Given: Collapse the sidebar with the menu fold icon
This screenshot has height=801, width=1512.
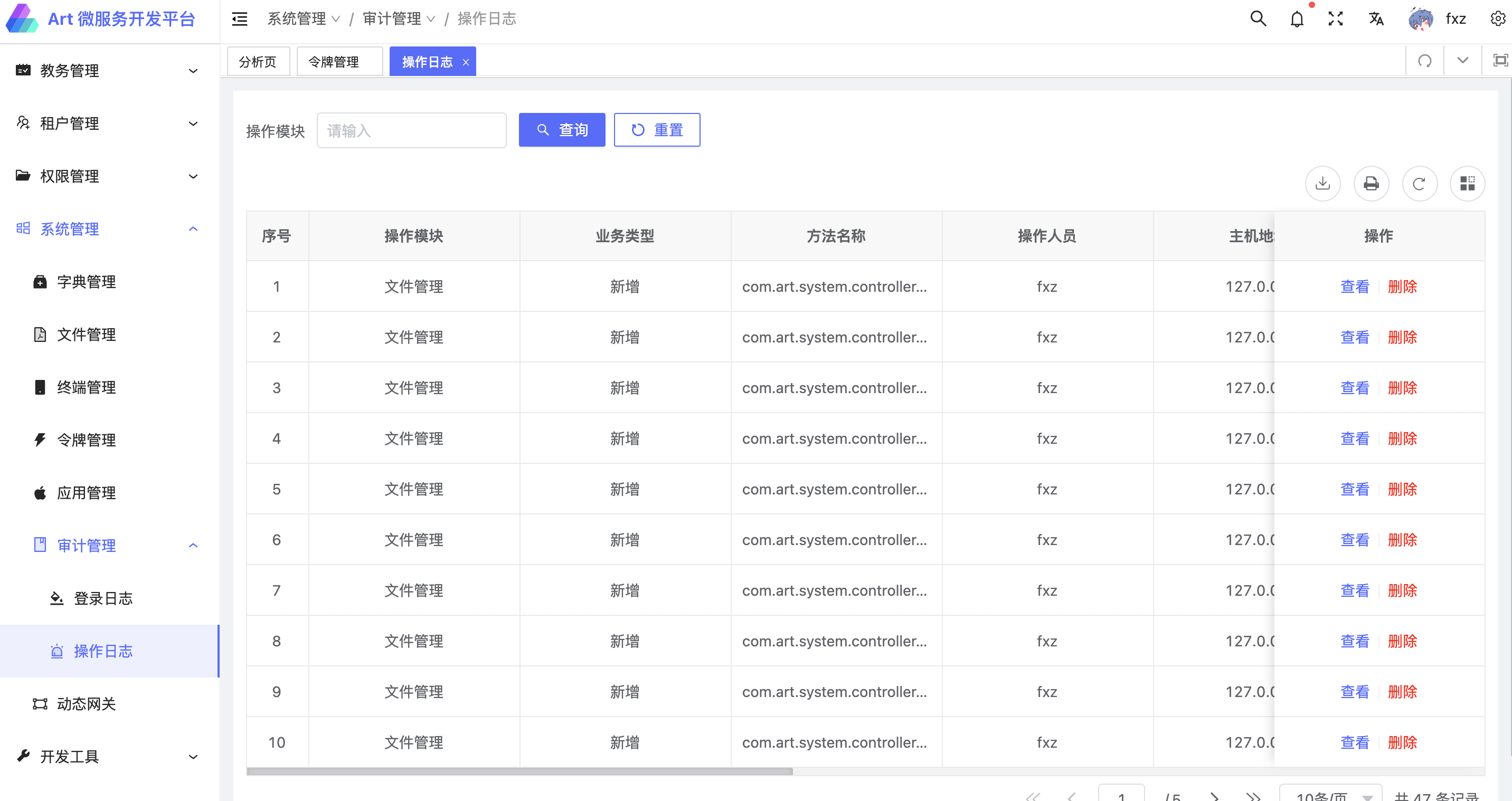Looking at the screenshot, I should pyautogui.click(x=240, y=20).
